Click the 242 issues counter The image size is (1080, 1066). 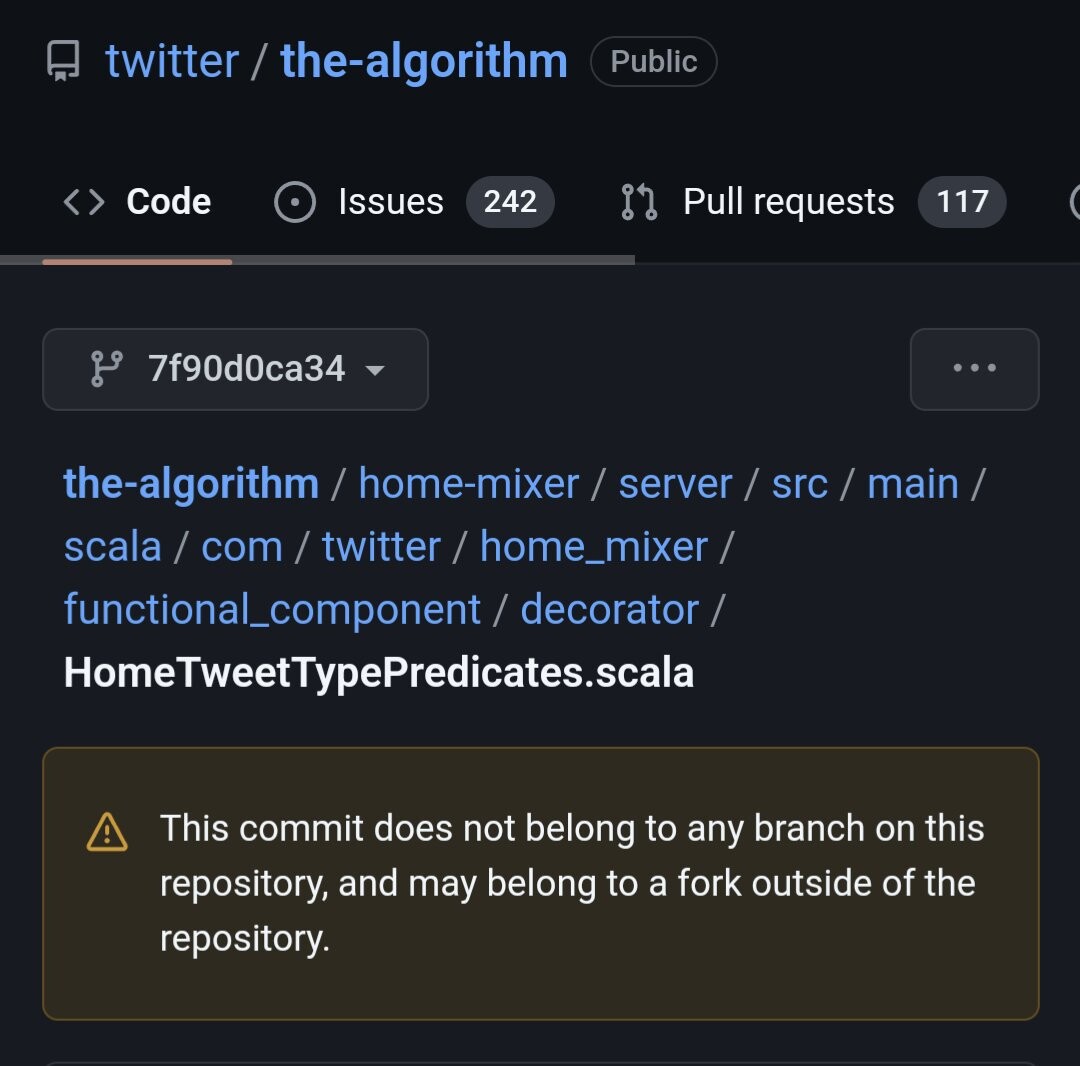[x=510, y=202]
